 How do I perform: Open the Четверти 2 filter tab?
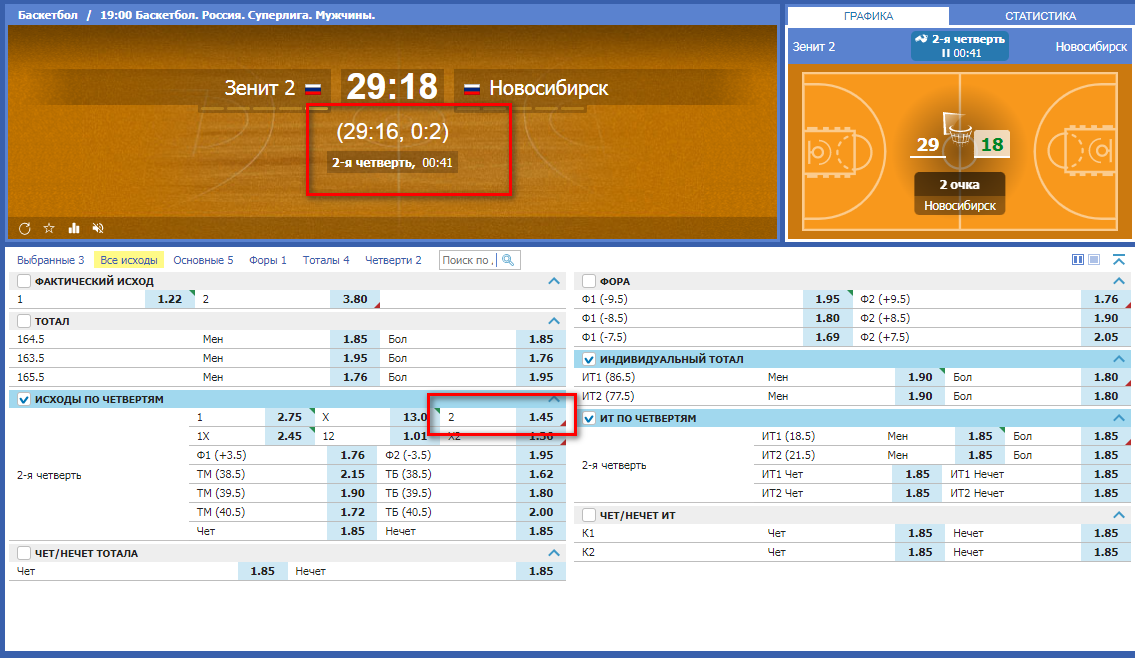tap(393, 260)
